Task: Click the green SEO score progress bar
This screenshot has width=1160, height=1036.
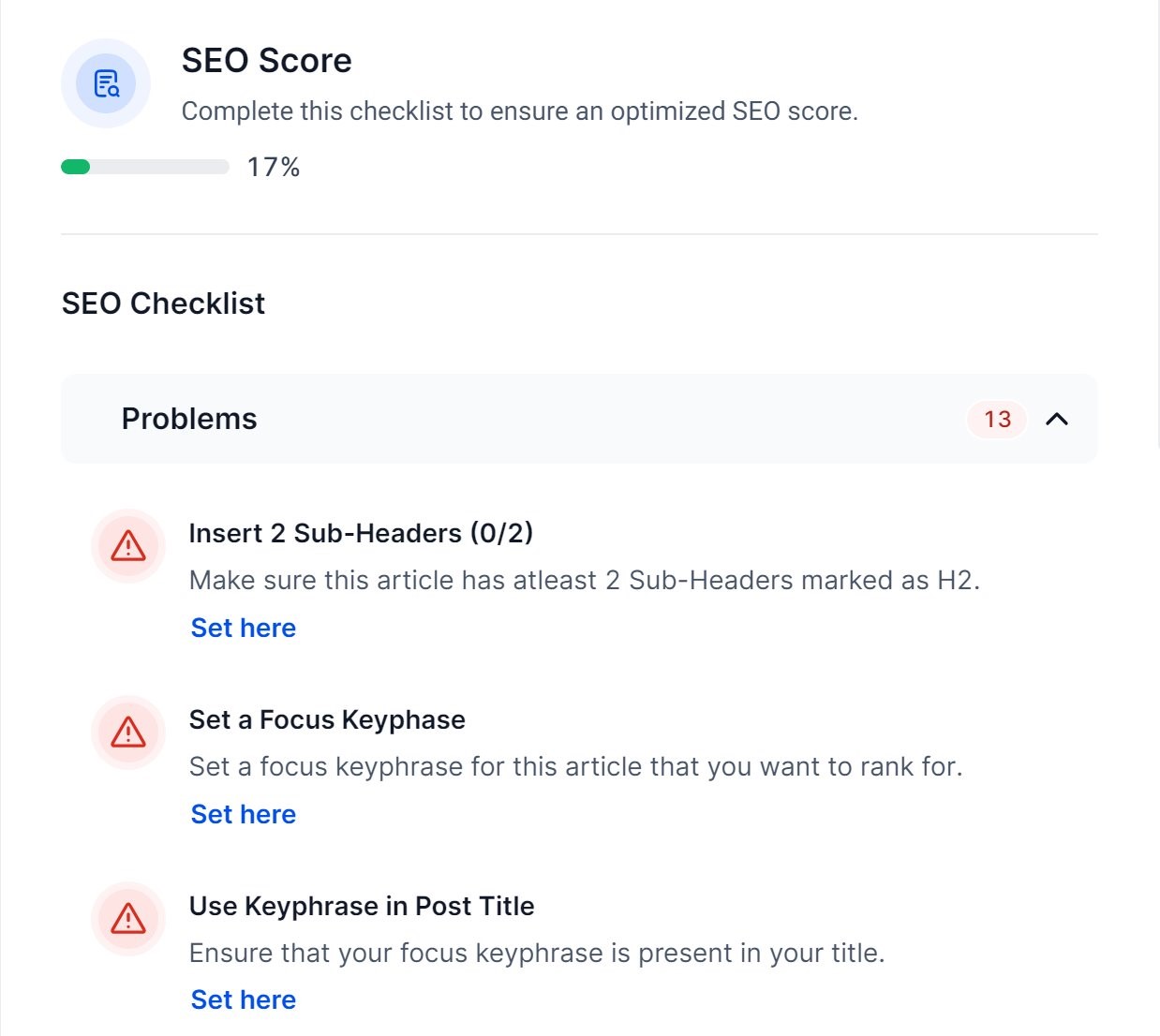Action: (x=145, y=167)
